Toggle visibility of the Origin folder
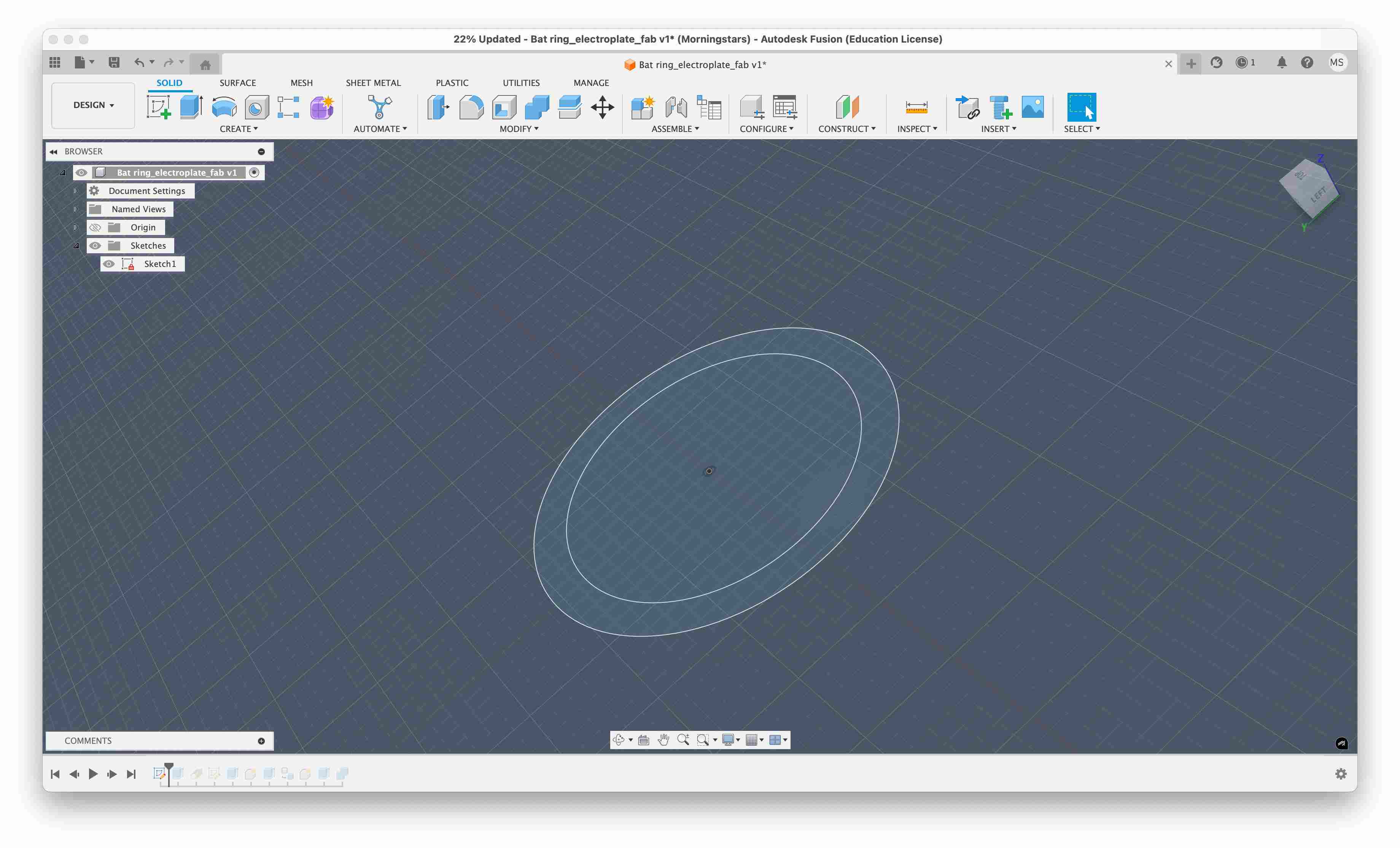Screen dimensions: 1400x848 click(95, 227)
